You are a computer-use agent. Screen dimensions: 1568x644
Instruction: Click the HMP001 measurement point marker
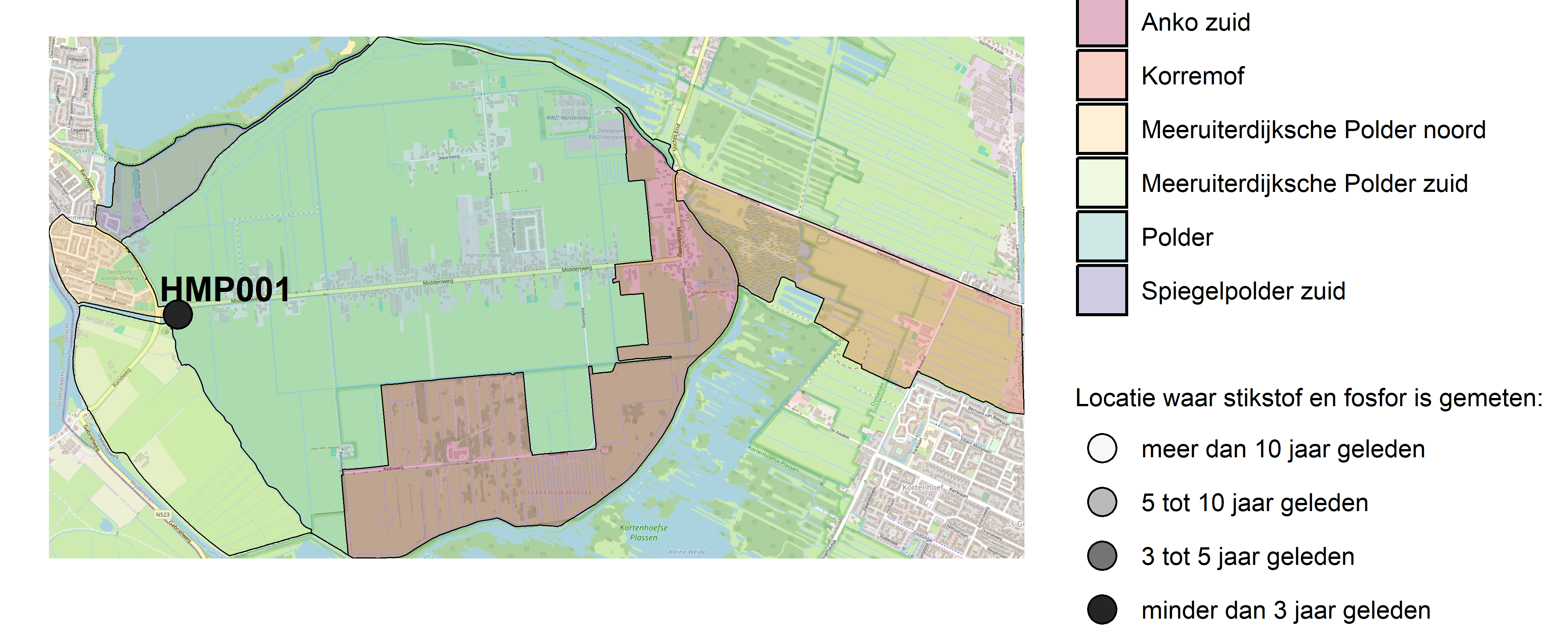tap(178, 315)
